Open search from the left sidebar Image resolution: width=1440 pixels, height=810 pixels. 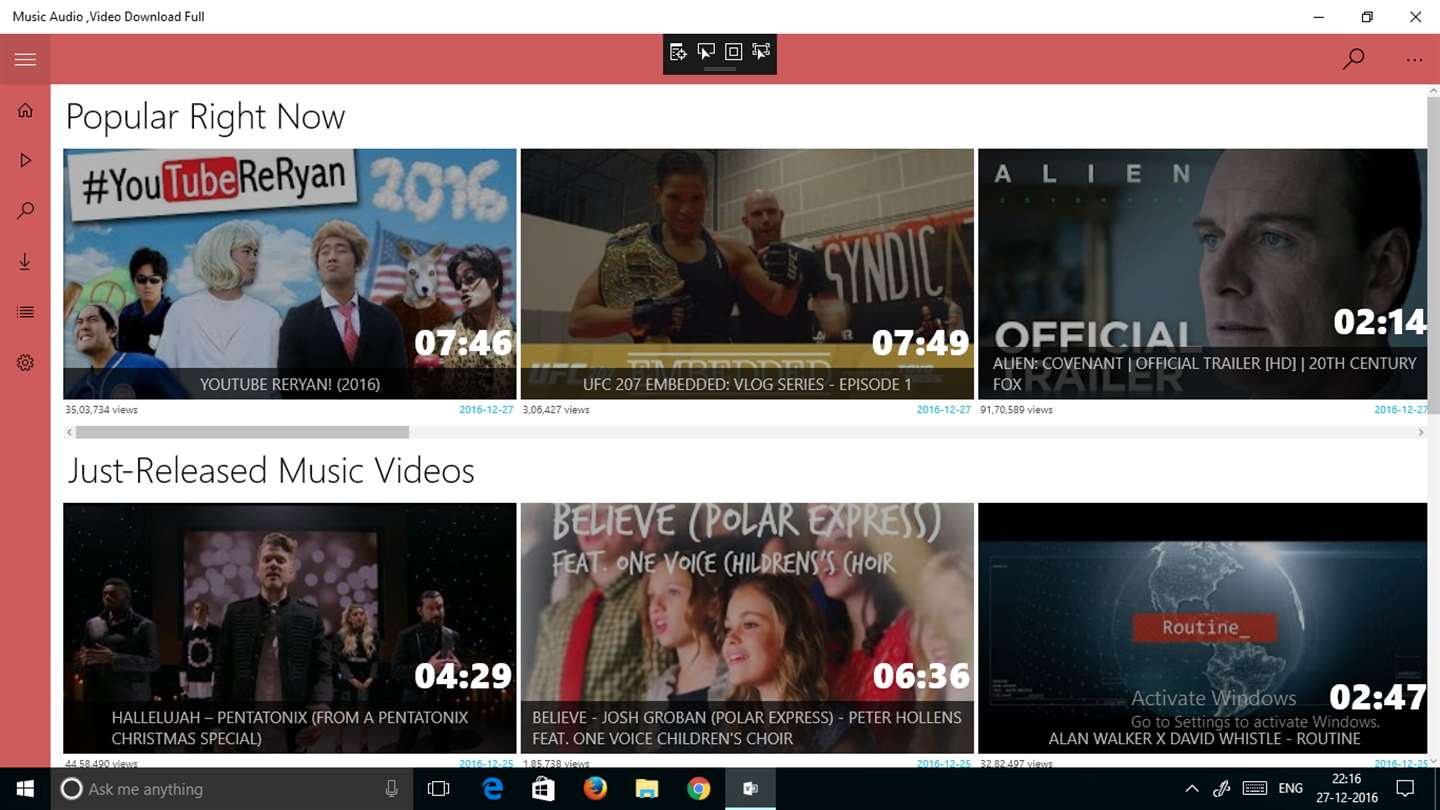25,211
